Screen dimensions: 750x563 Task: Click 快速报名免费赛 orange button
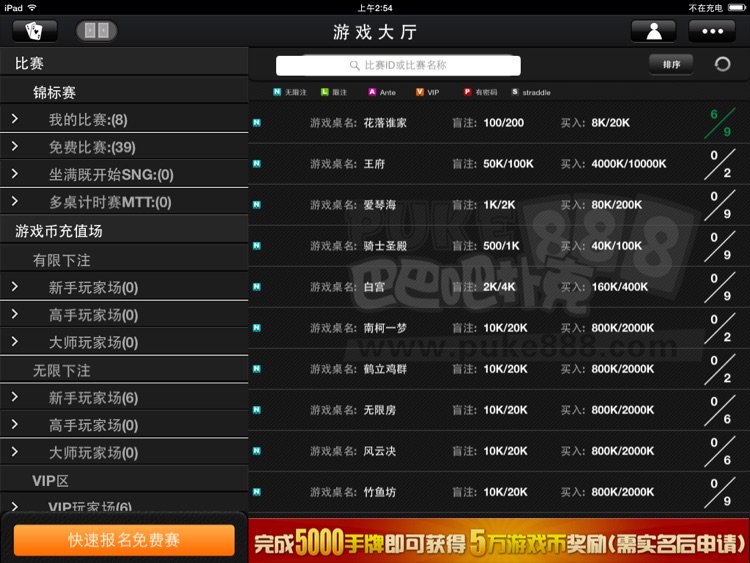124,540
